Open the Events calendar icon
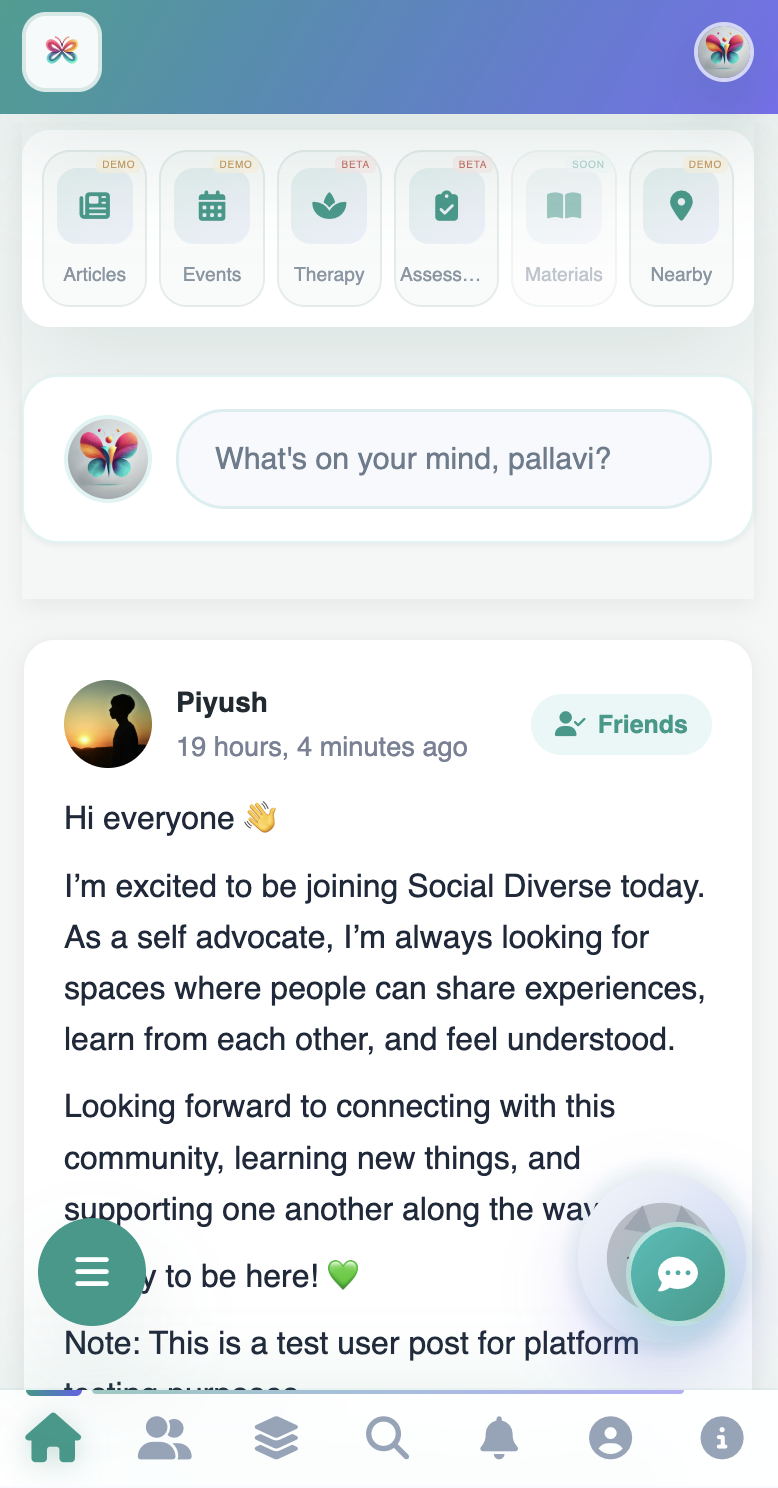The height and width of the screenshot is (1488, 778). point(212,207)
